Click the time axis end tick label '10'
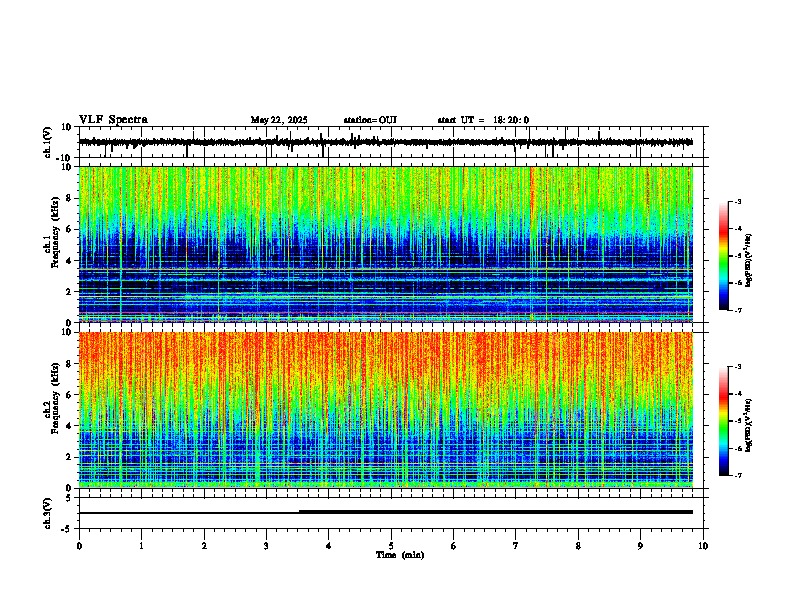This screenshot has width=792, height=612. tap(703, 546)
